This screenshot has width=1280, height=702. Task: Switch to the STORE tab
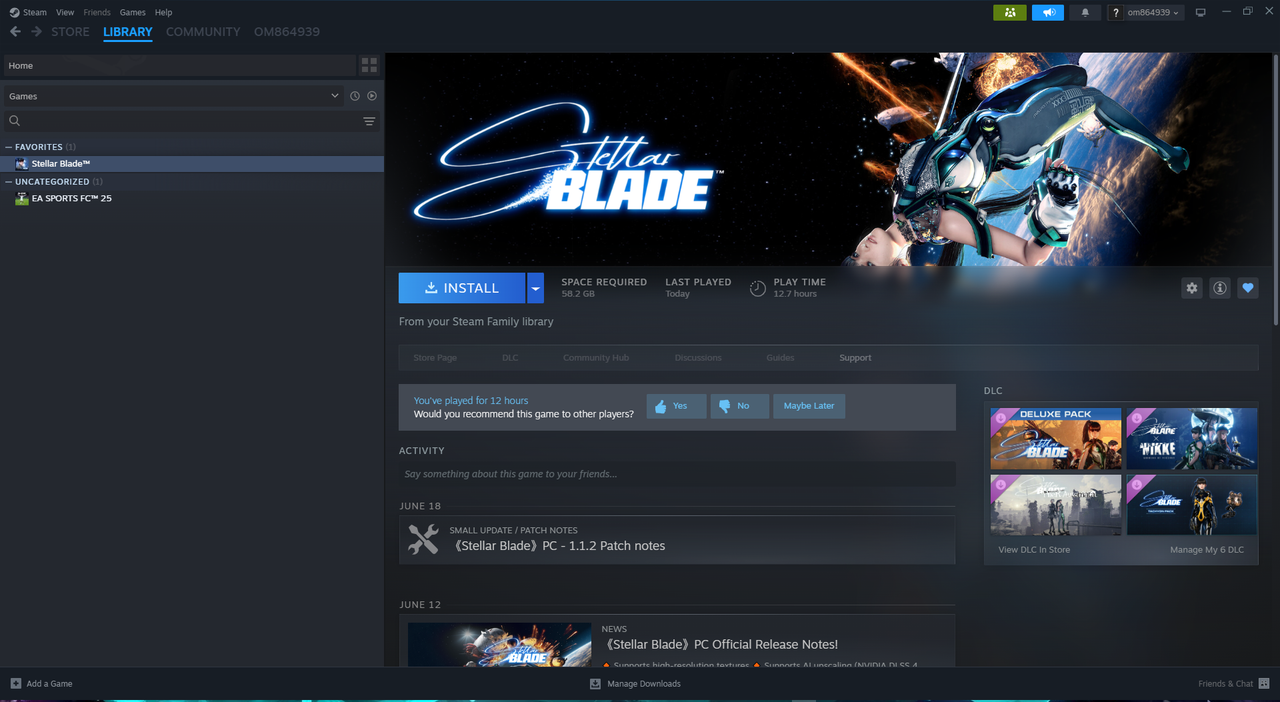[71, 32]
